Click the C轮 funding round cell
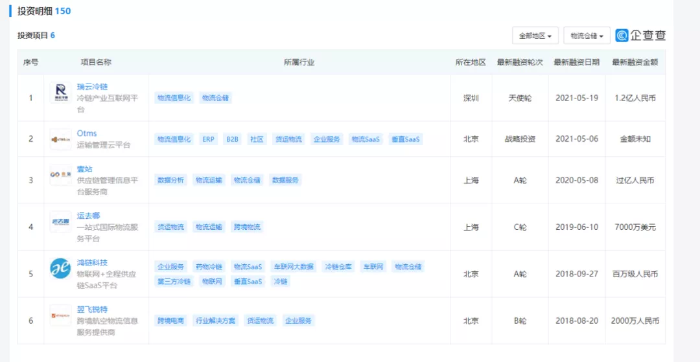 pyautogui.click(x=520, y=227)
